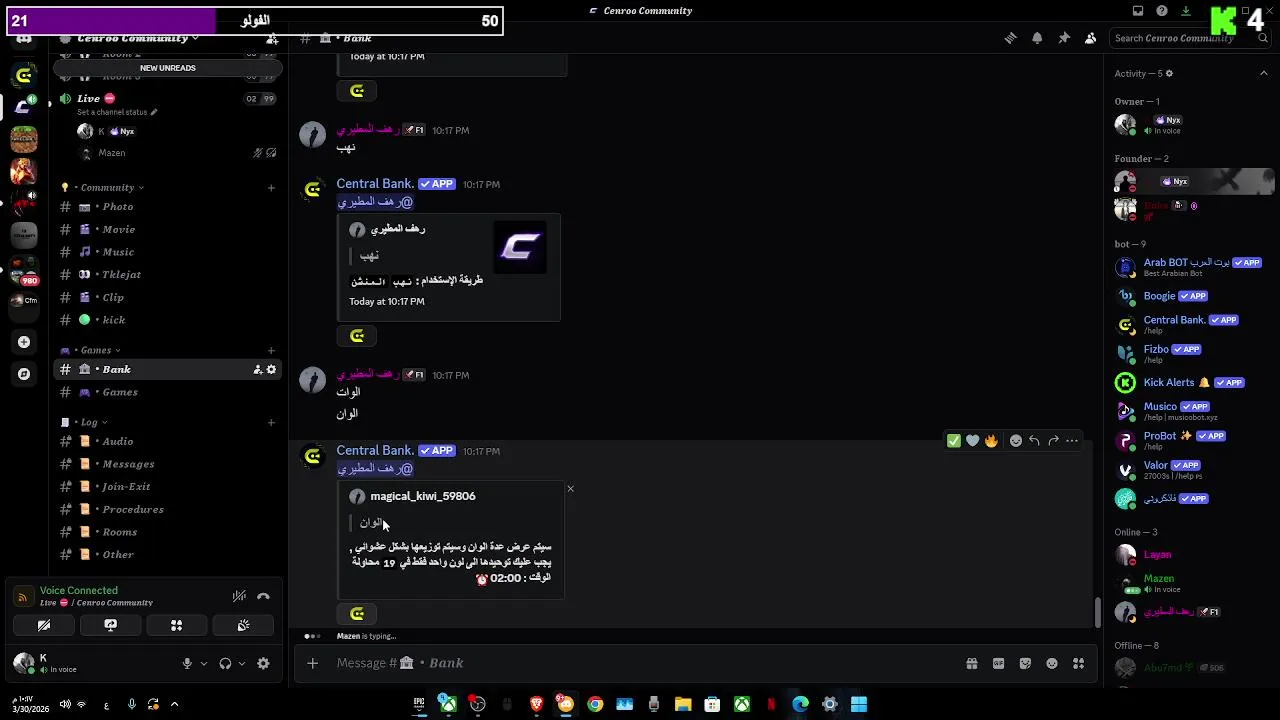Mute the microphone in user panel
Screen dimensions: 1280x720
coord(186,663)
